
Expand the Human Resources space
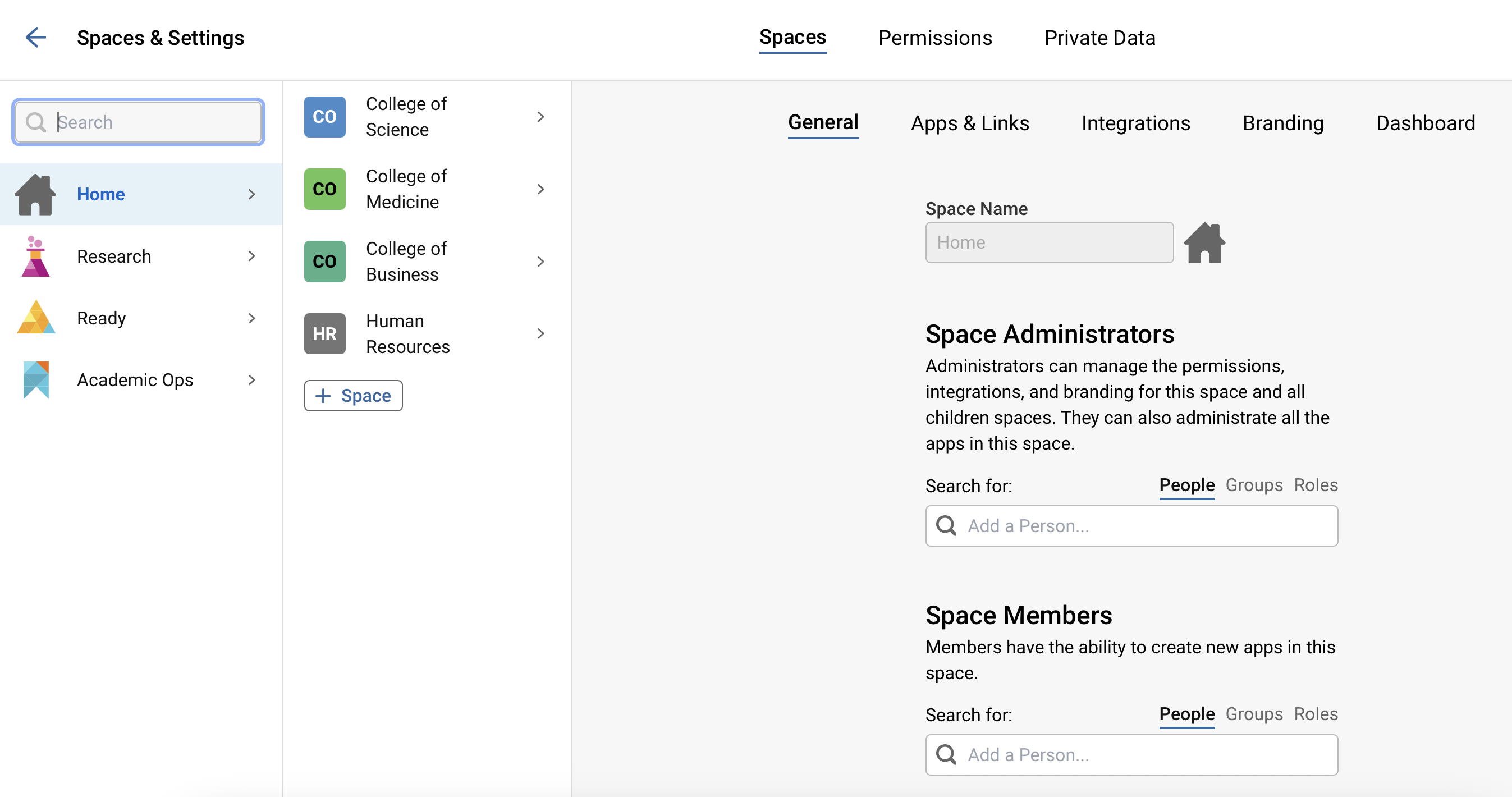540,333
